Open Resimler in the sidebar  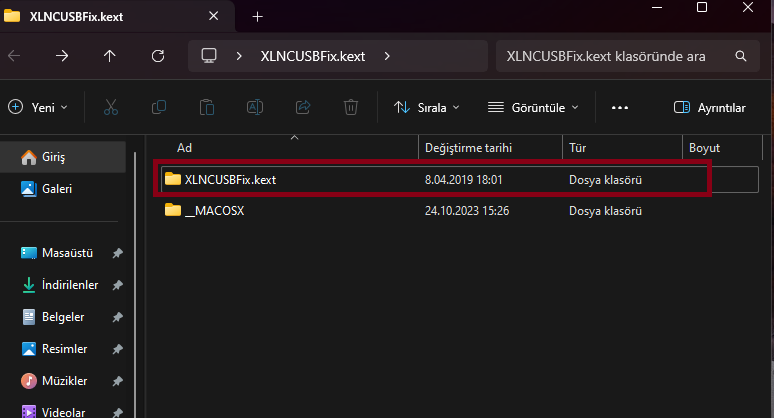[64, 349]
